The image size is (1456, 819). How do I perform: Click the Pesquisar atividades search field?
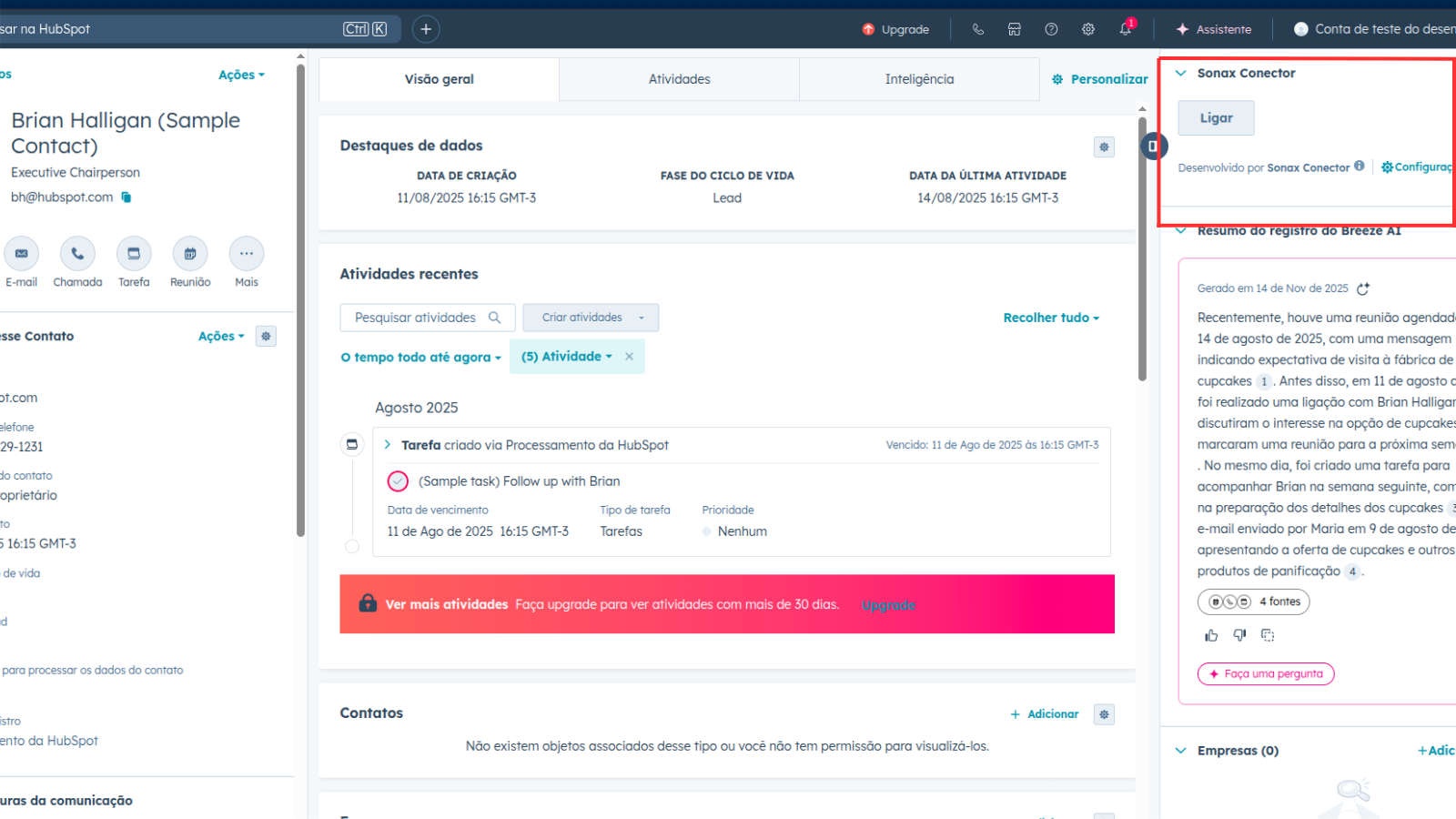coord(416,318)
